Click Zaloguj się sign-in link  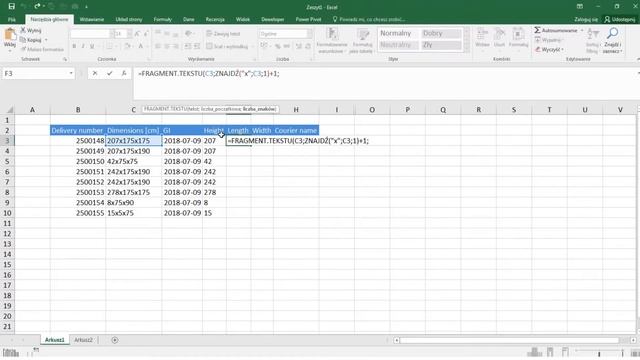click(x=586, y=19)
